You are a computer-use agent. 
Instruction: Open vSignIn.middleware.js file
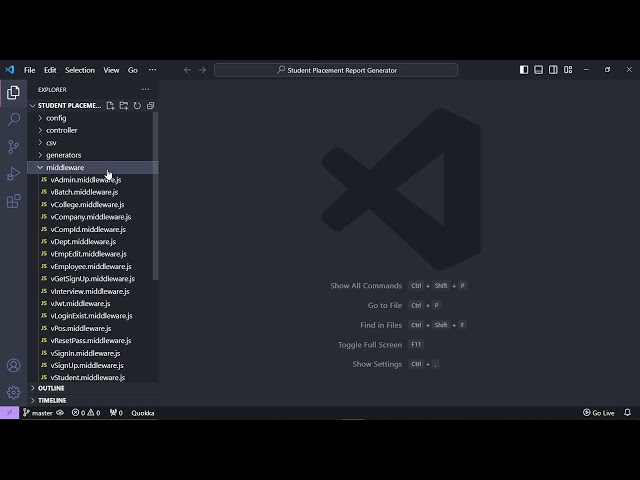[93, 353]
